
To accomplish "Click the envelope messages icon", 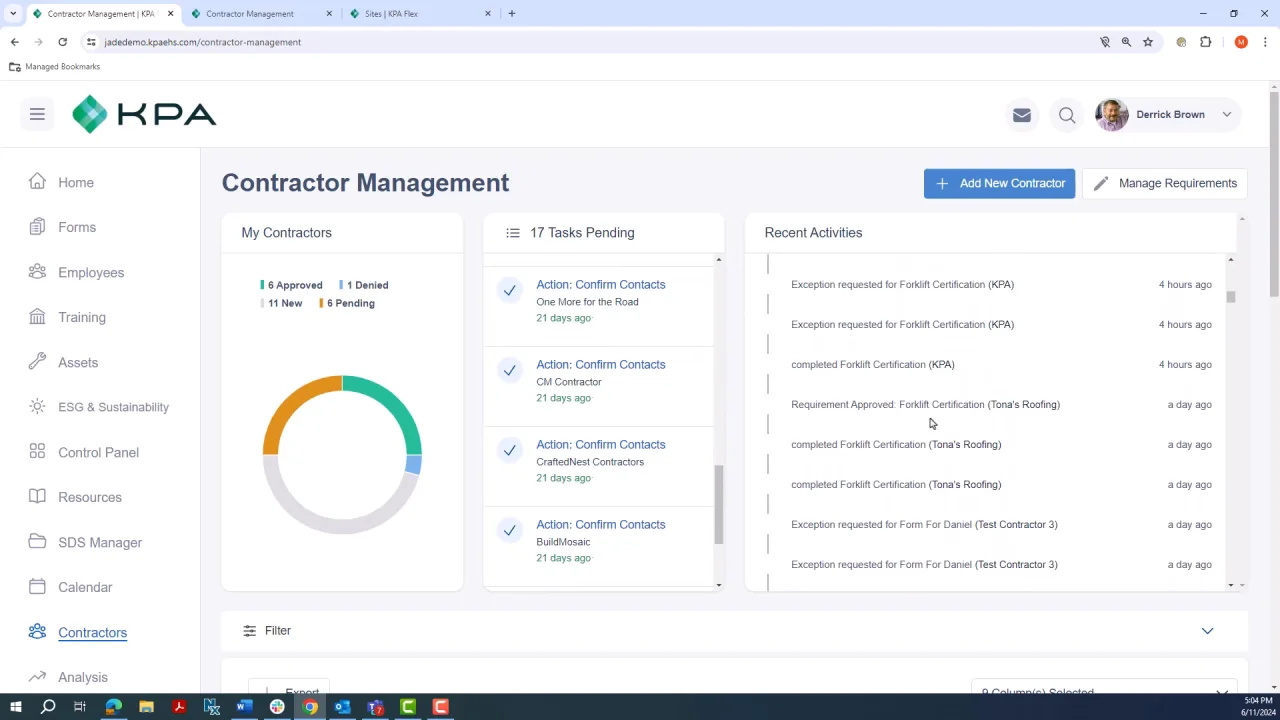I will pyautogui.click(x=1021, y=115).
